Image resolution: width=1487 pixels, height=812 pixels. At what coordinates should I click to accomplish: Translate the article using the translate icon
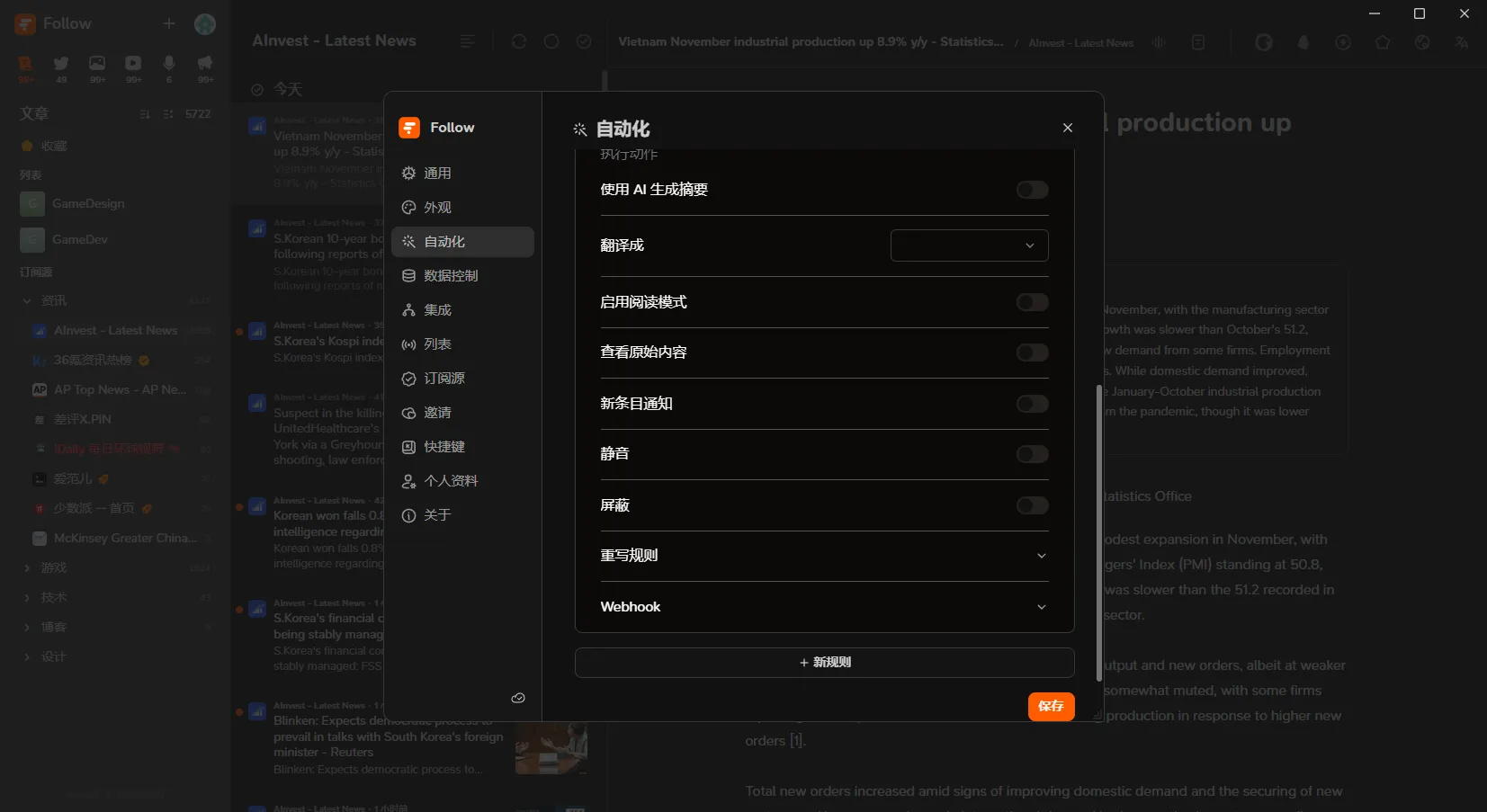1462,42
